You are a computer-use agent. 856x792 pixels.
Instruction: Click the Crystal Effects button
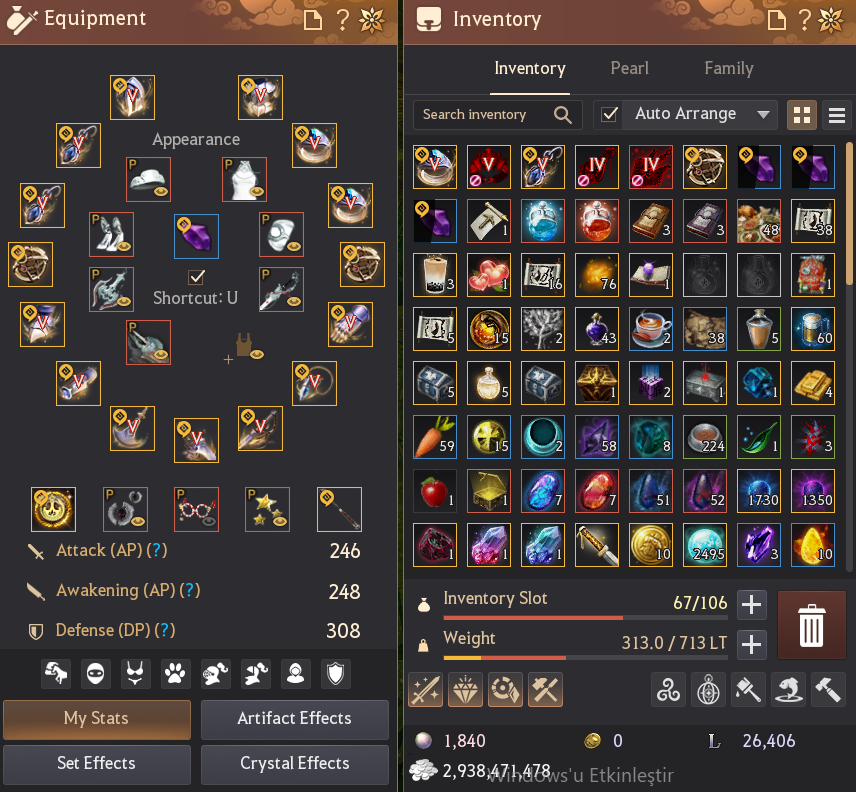pos(295,764)
